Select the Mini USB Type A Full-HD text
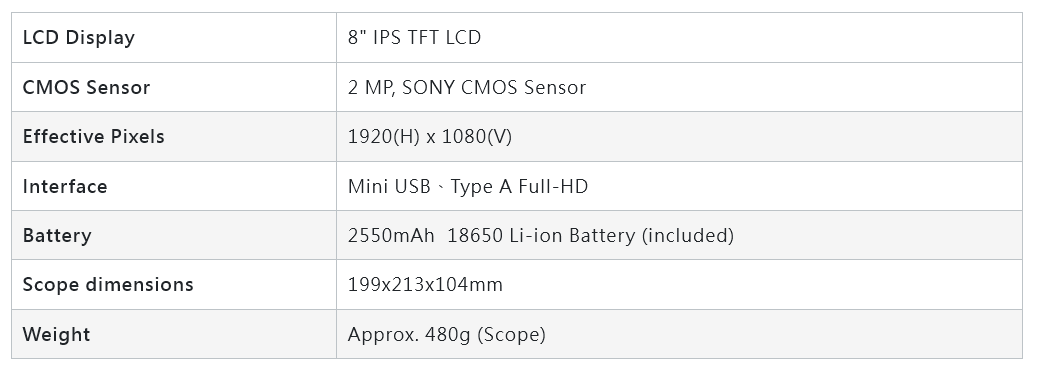Screen dimensions: 1039x373 point(468,187)
